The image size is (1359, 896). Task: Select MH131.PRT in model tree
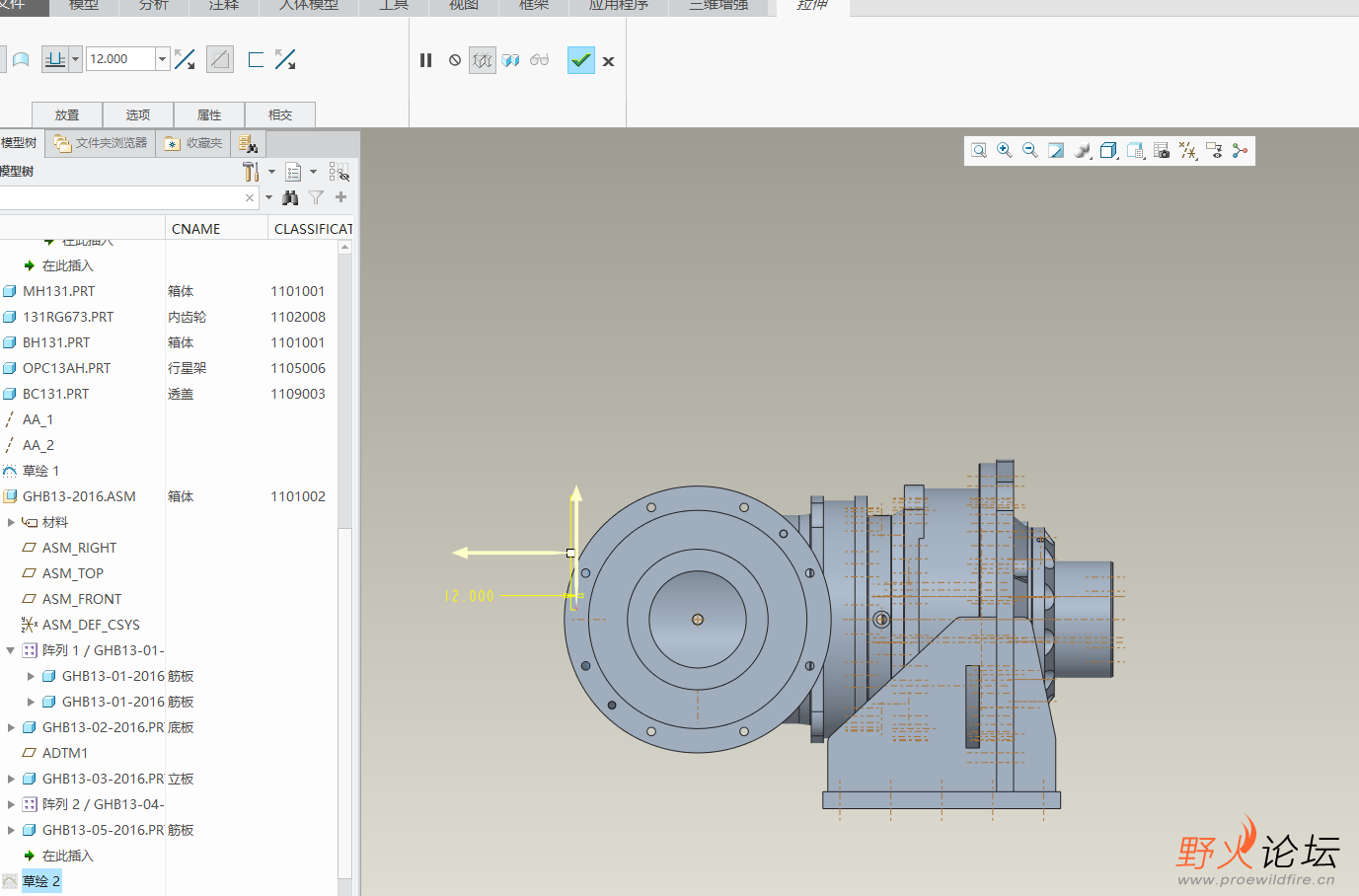point(58,291)
